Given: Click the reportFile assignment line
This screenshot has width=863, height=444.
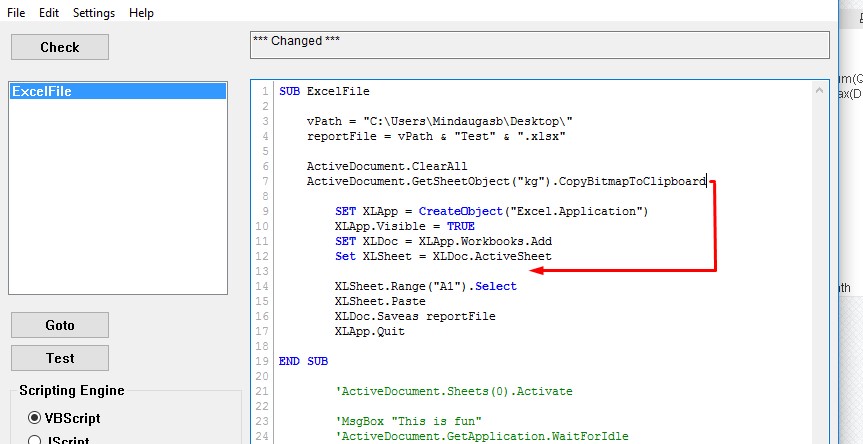Looking at the screenshot, I should 436,136.
